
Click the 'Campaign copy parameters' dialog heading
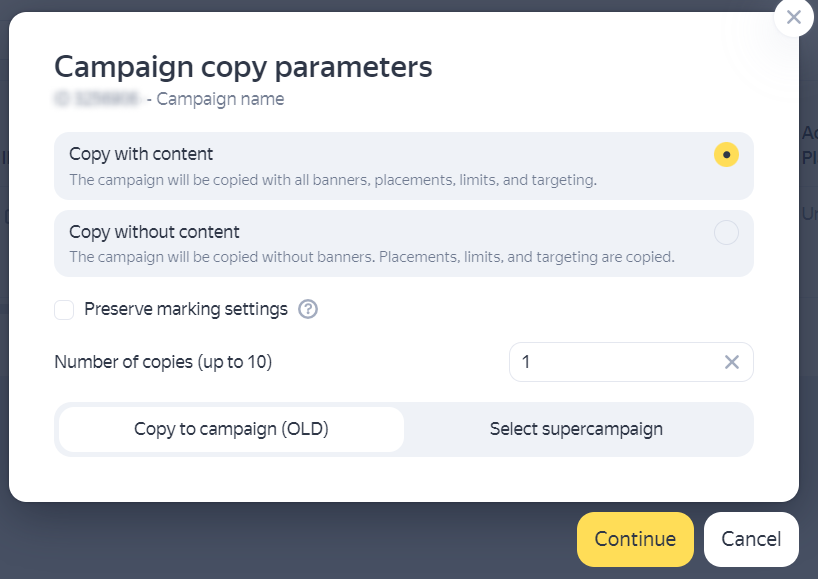(x=243, y=67)
